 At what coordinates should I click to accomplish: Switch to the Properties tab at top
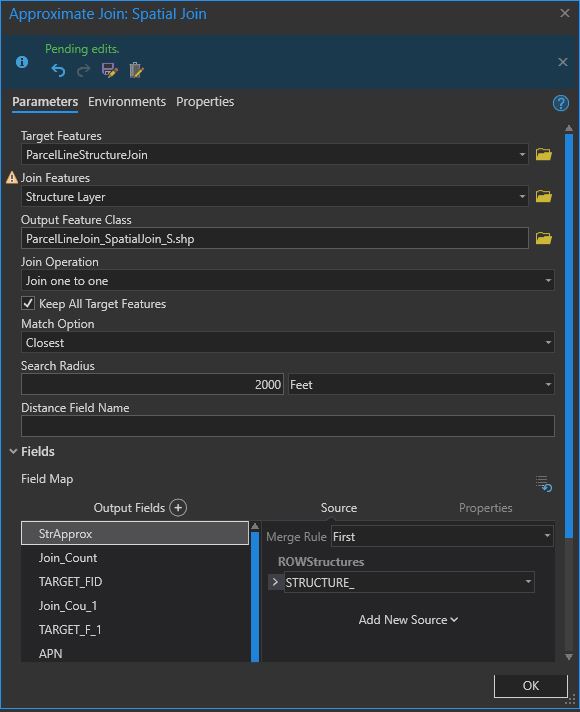tap(205, 102)
